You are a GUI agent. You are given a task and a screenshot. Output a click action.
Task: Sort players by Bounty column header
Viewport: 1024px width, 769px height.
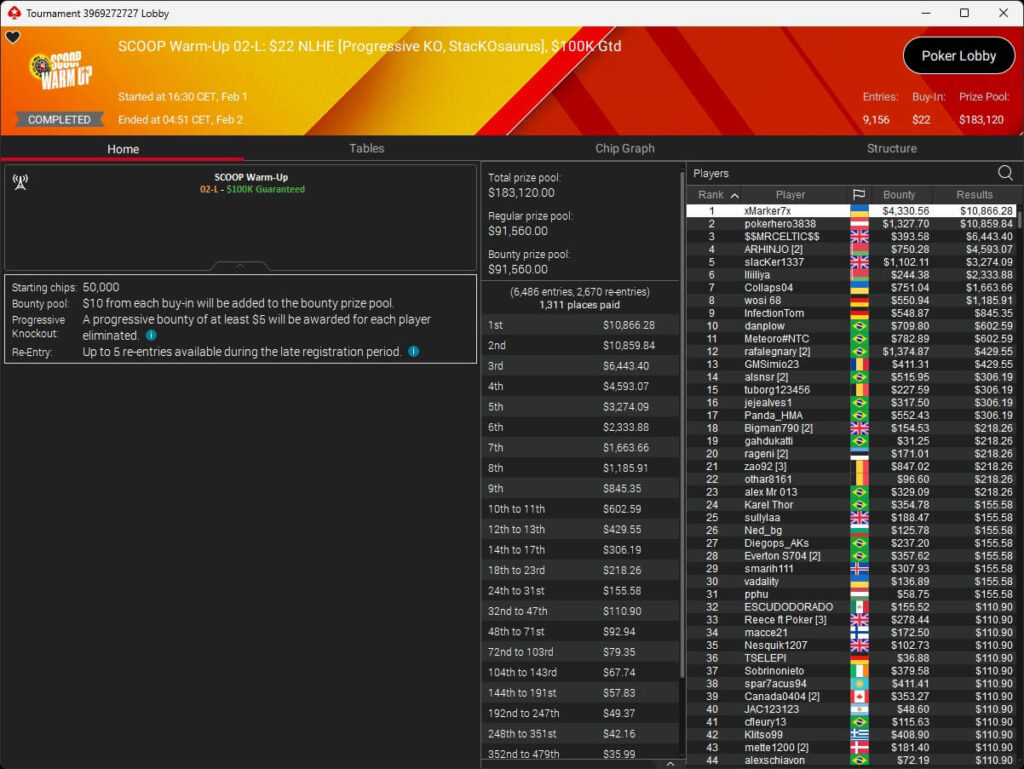tap(899, 195)
